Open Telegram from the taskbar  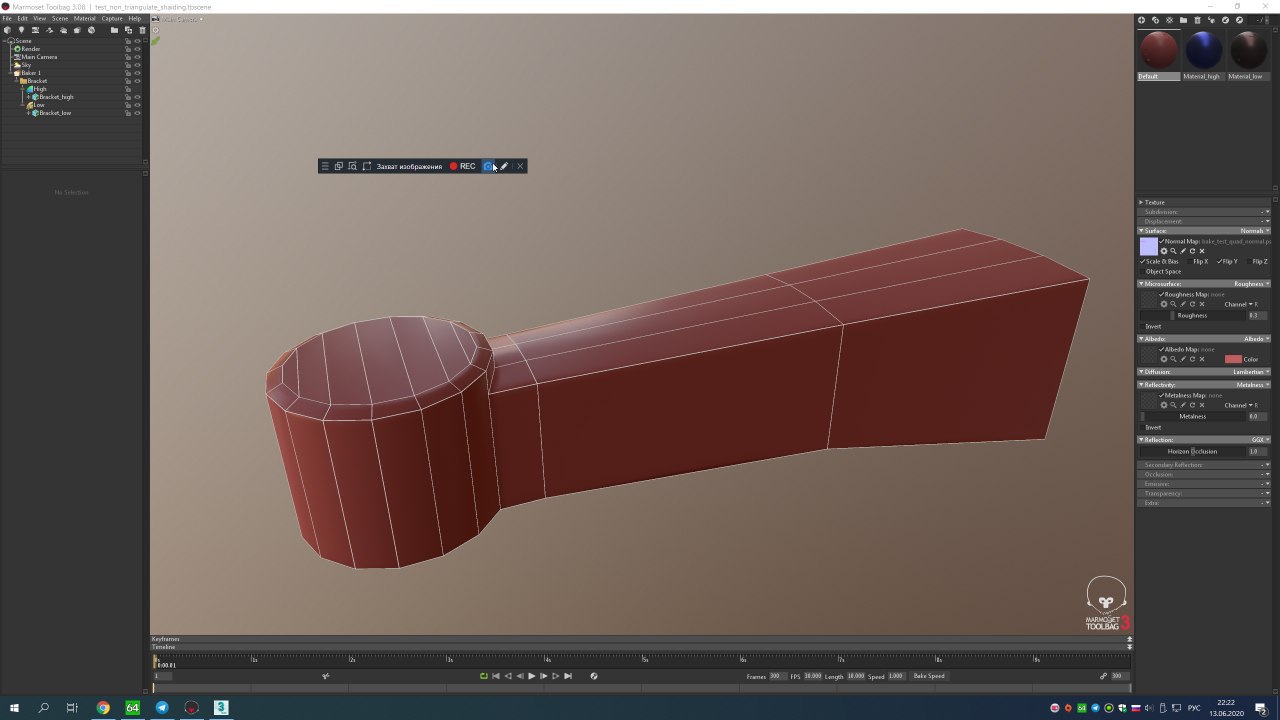[x=162, y=708]
